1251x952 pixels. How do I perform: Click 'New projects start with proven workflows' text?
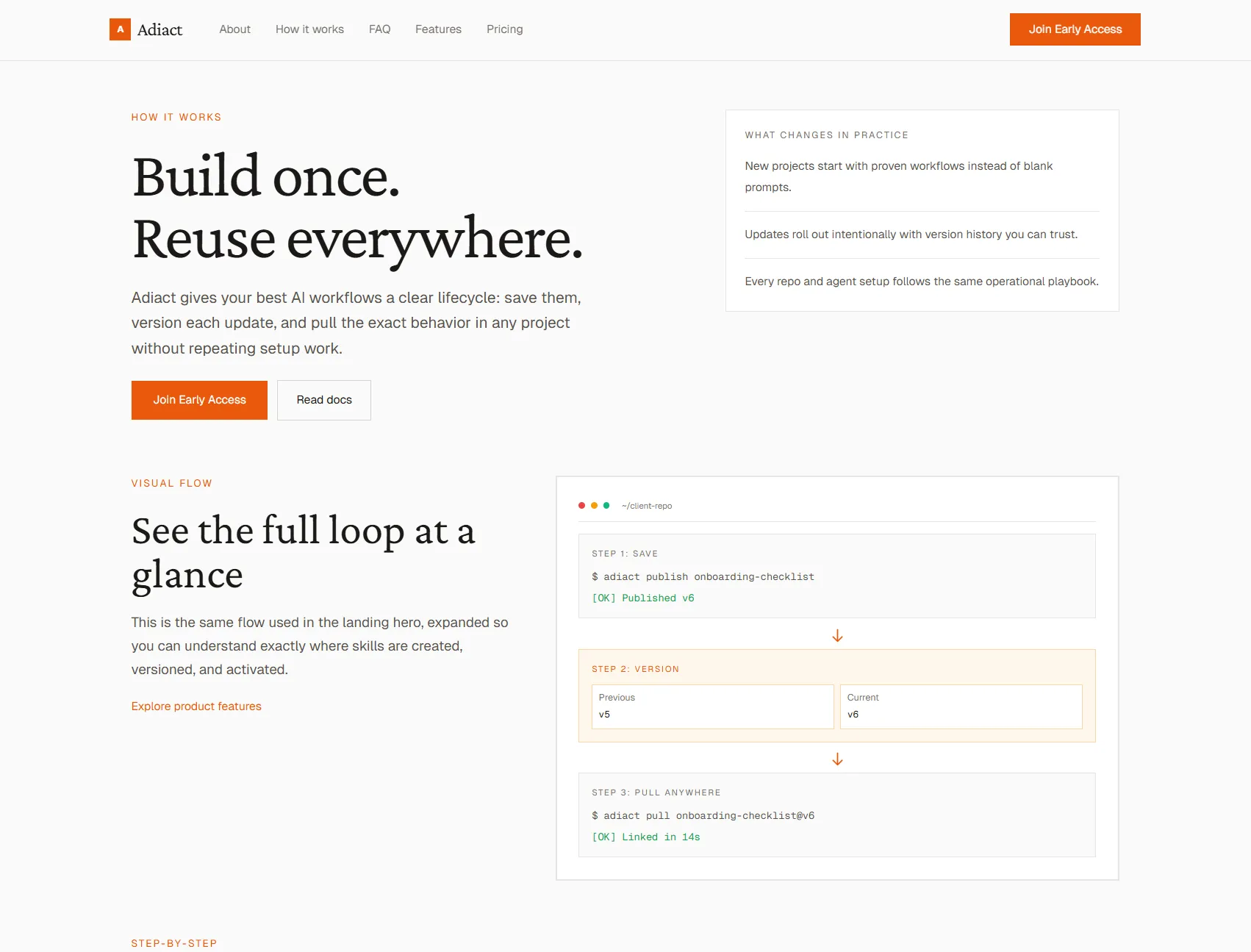point(899,176)
